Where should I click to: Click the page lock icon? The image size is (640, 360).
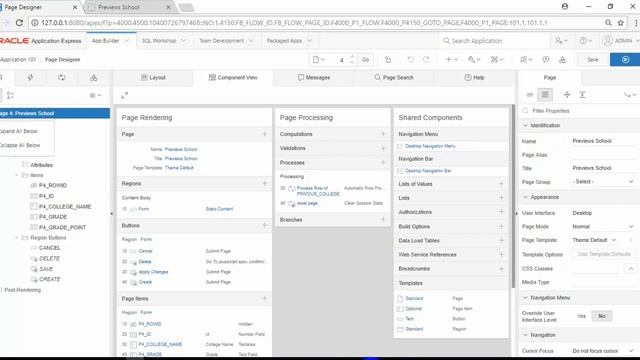point(388,60)
